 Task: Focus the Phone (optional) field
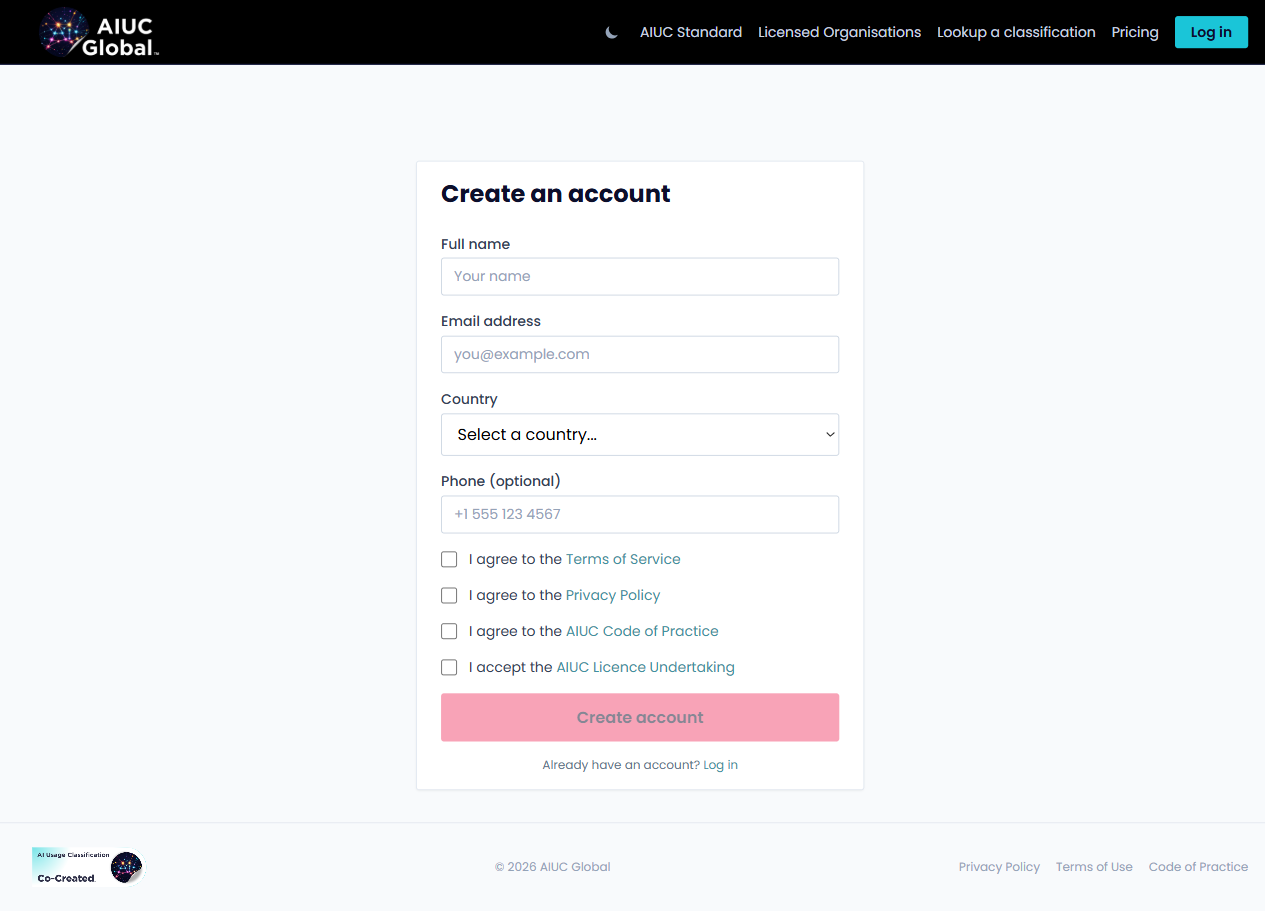[640, 514]
